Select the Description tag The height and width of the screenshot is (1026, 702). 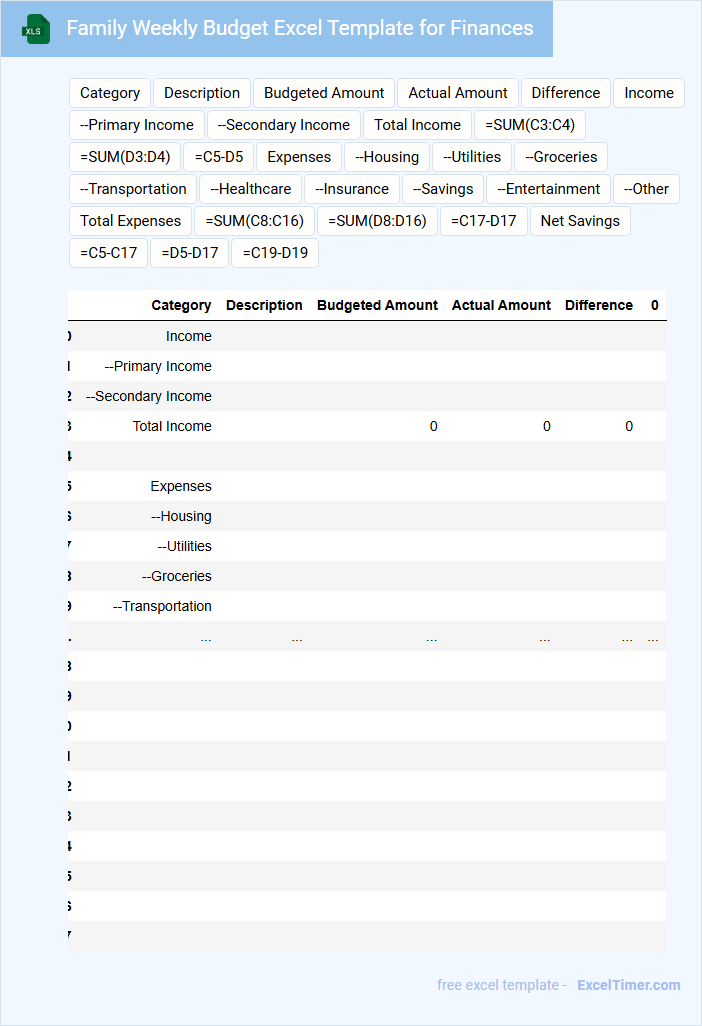(202, 93)
